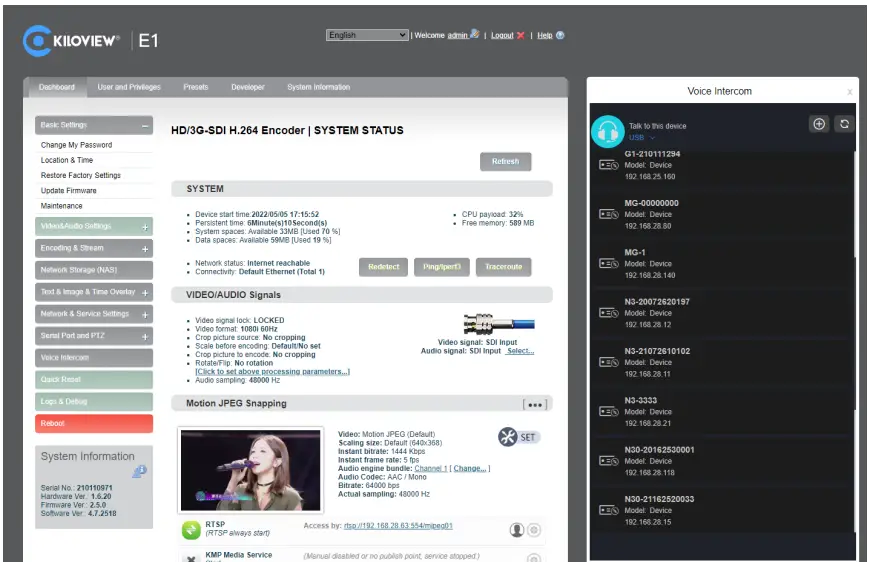The image size is (869, 562).
Task: Click the Traceroute button
Action: (x=503, y=267)
